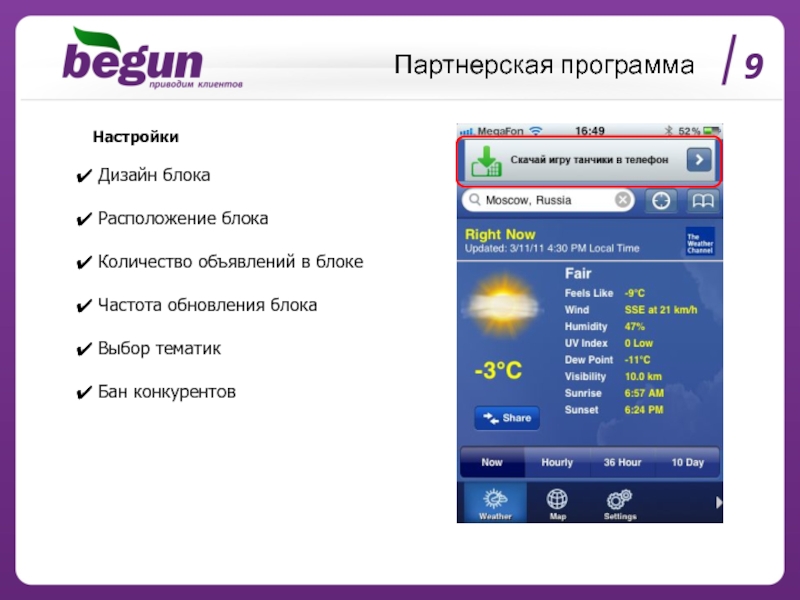Viewport: 800px width, 600px height.
Task: Click the Begun logo
Action: (x=152, y=58)
